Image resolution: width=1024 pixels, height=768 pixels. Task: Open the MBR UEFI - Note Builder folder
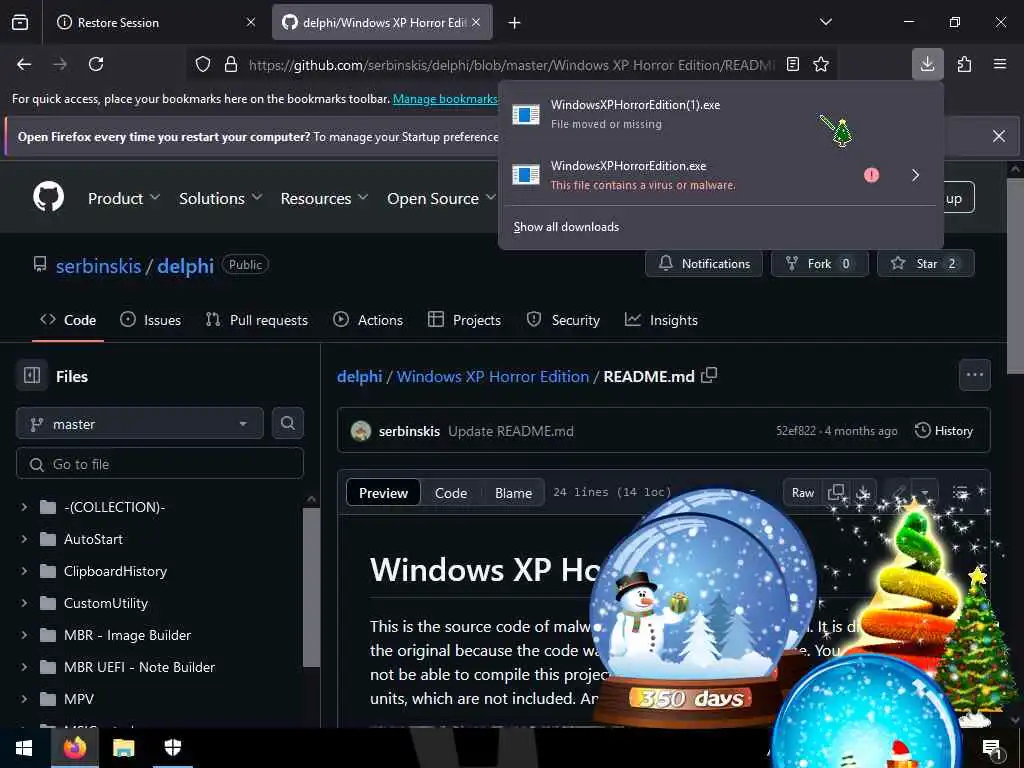139,667
